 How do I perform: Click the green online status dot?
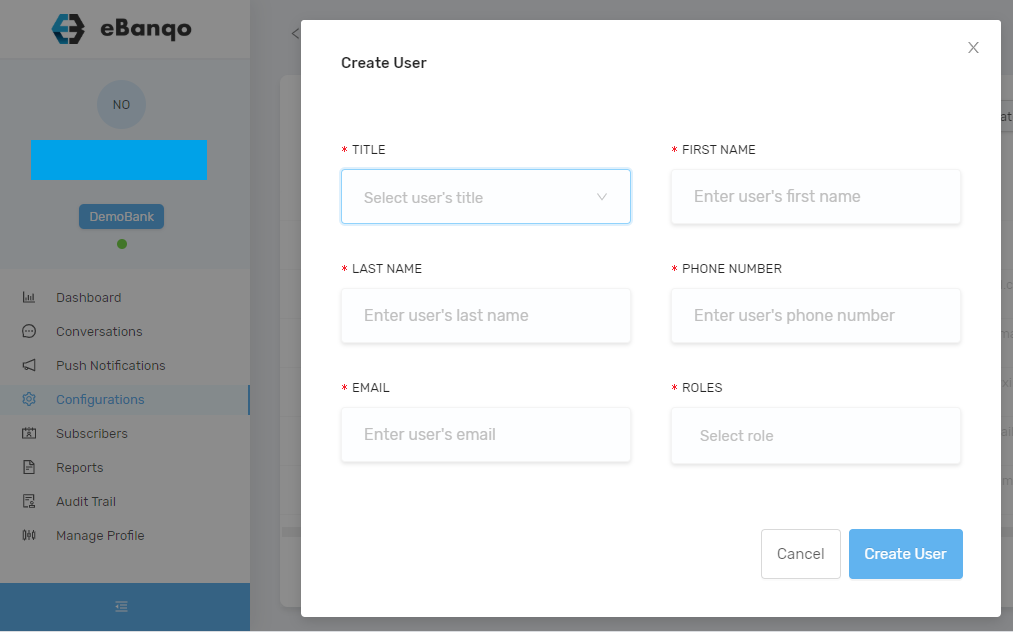(121, 244)
